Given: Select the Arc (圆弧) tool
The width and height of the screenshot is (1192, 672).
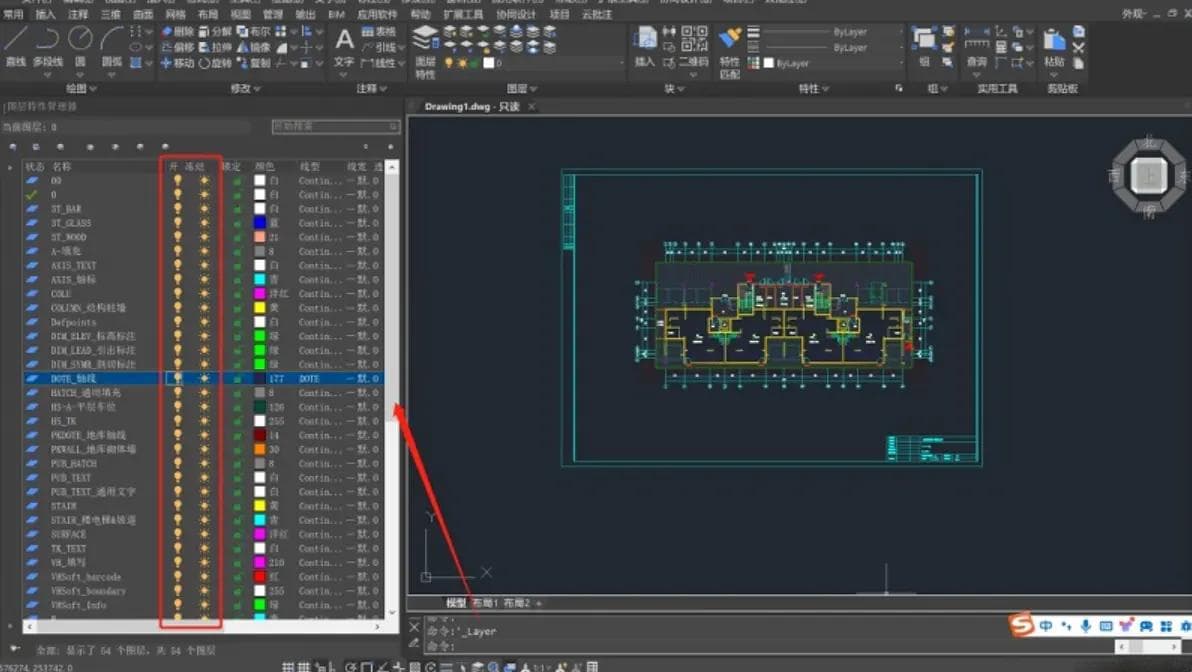Looking at the screenshot, I should (112, 46).
